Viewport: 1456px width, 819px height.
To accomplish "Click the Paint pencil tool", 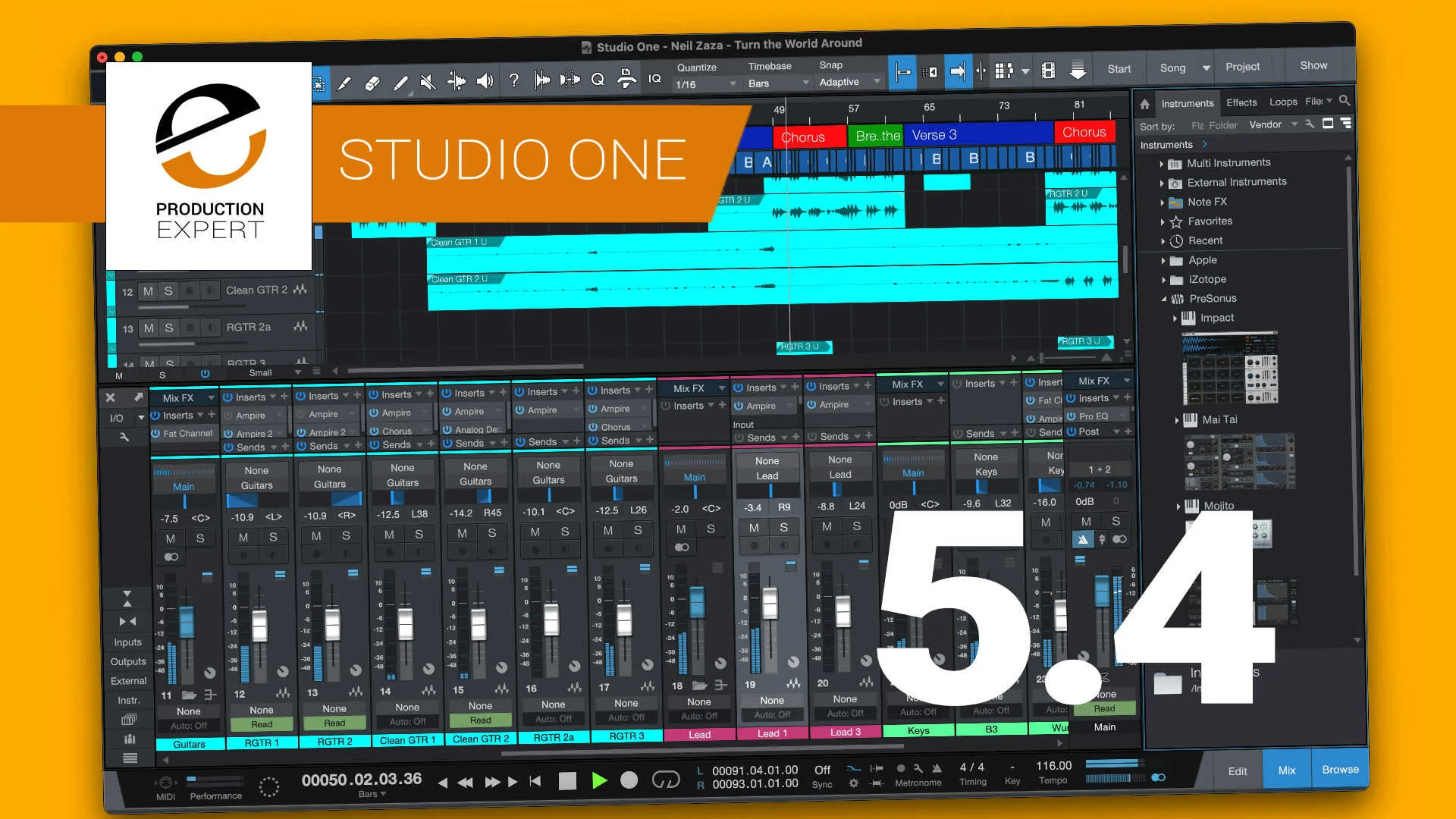I will point(400,83).
